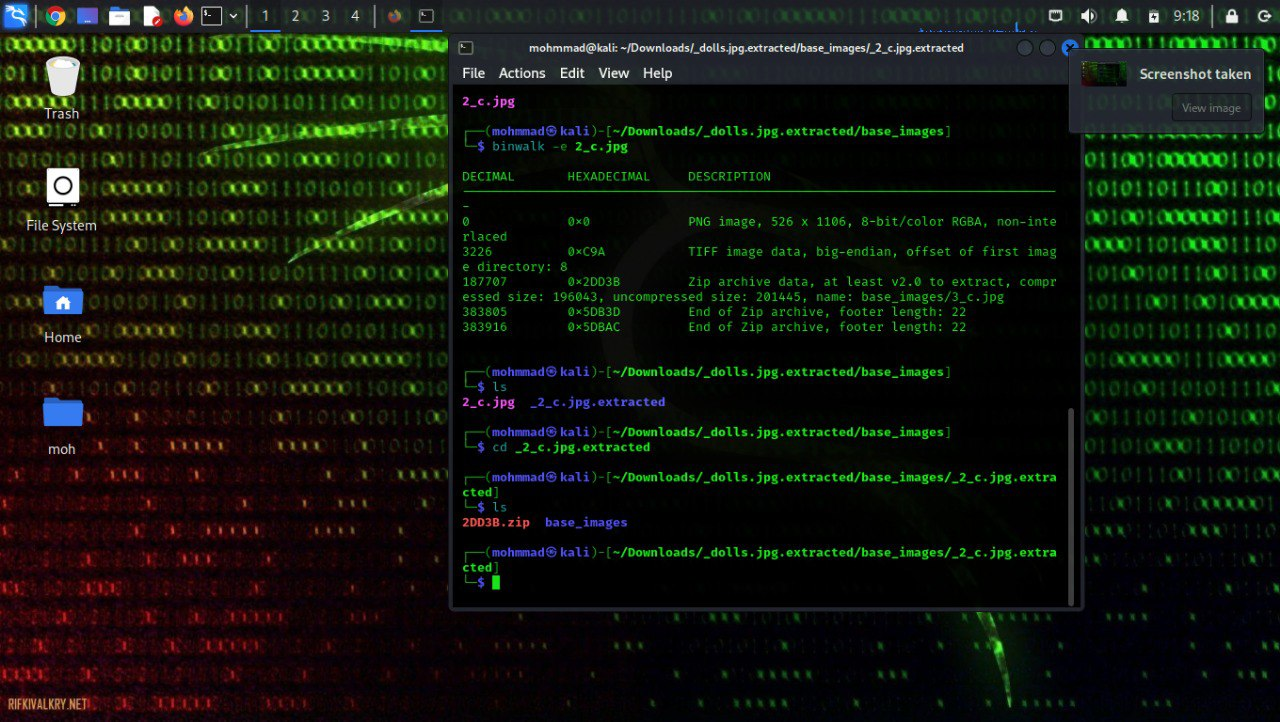Click the Screenshot taken notification title

(x=1195, y=74)
